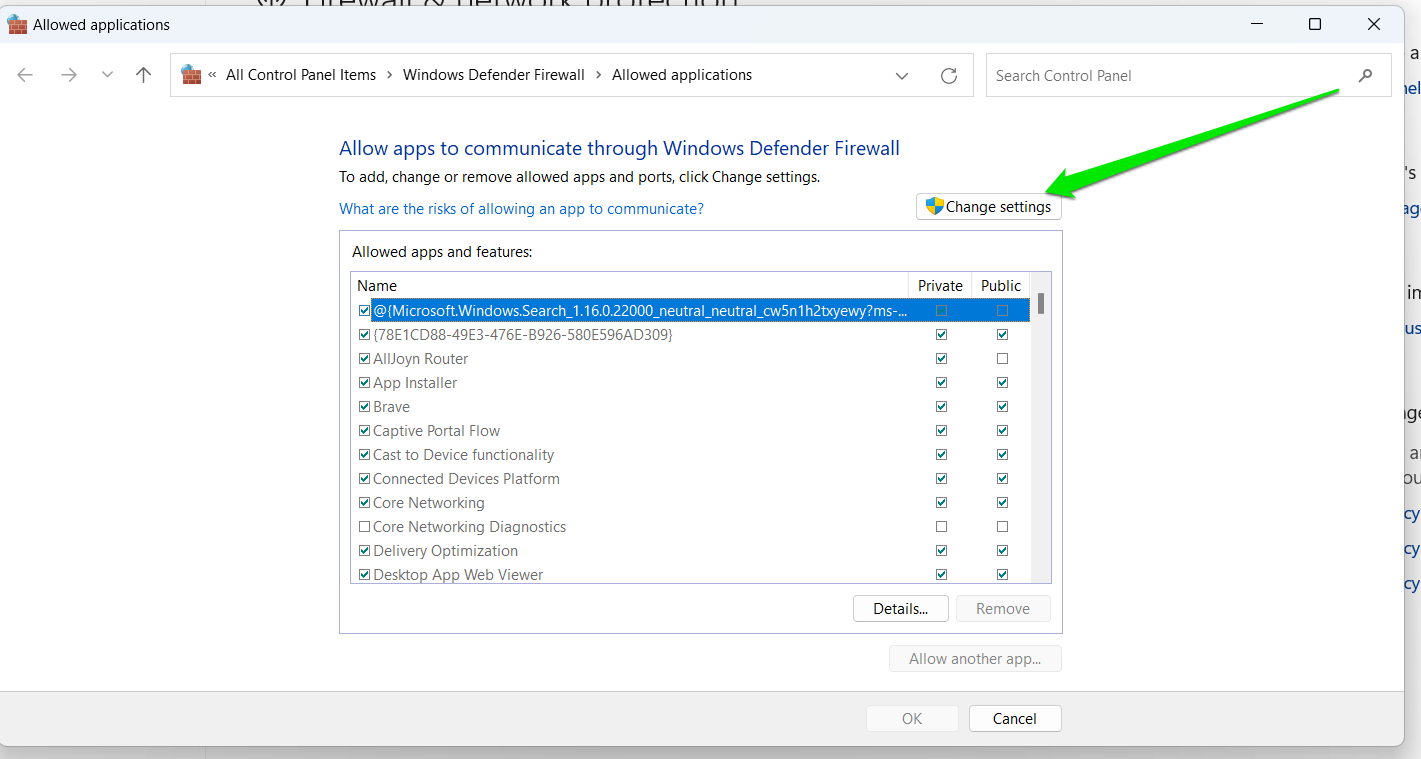Open the address bar dropdown
Viewport: 1421px width, 759px height.
tap(902, 75)
